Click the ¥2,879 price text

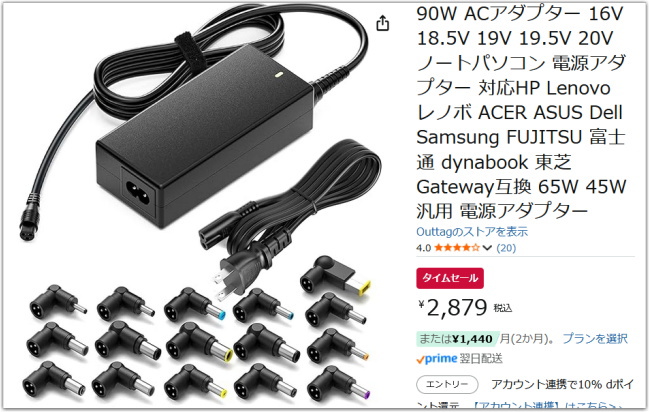pos(453,308)
